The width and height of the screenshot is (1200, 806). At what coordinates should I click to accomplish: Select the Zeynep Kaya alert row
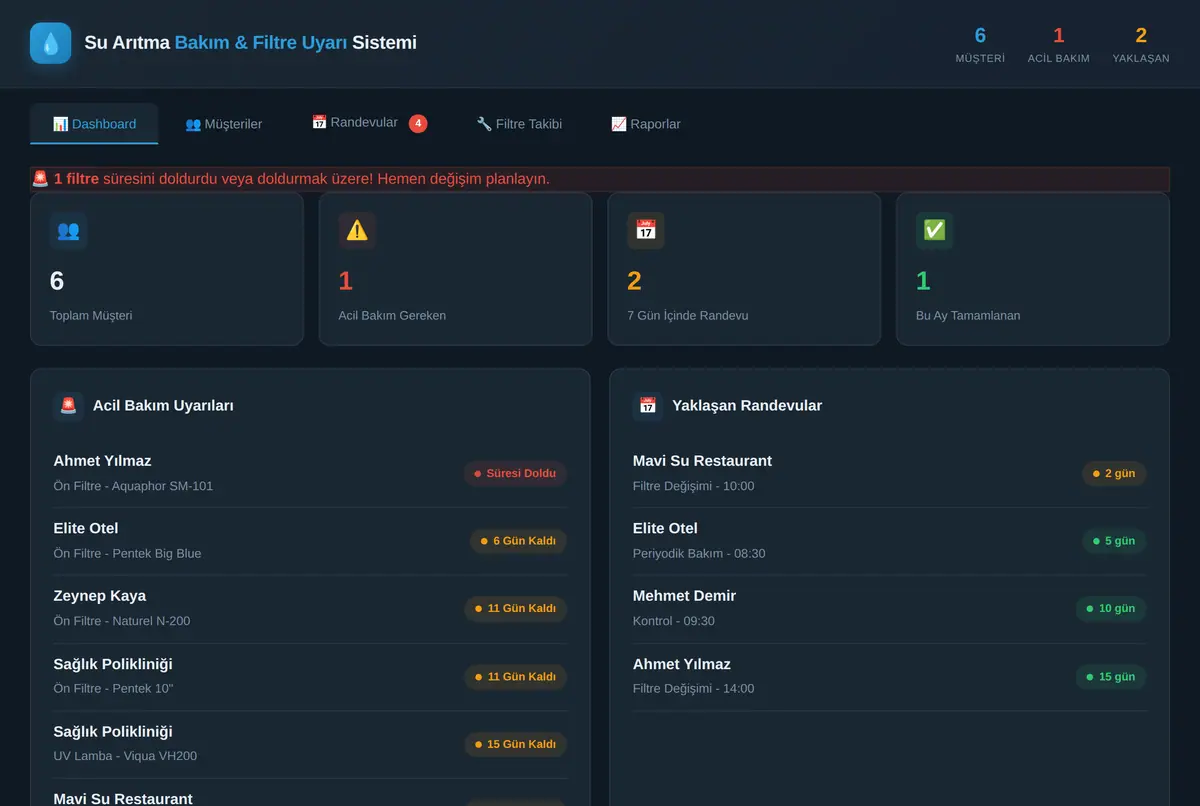pyautogui.click(x=310, y=608)
